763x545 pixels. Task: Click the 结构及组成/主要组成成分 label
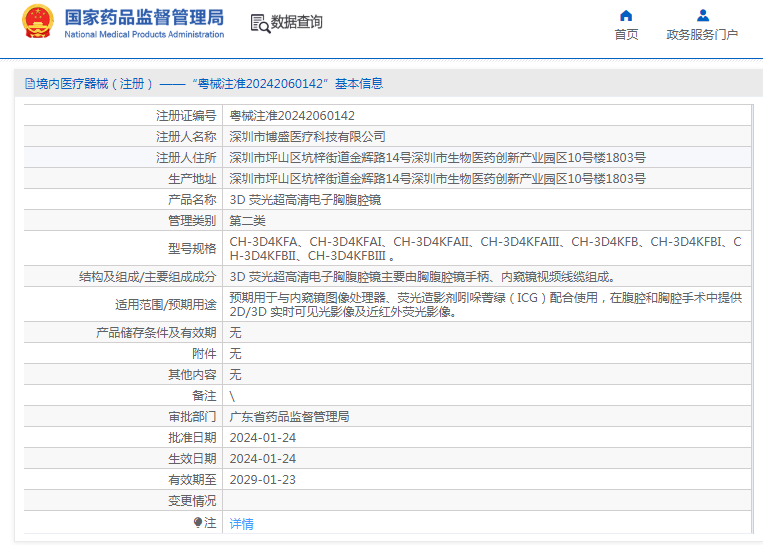click(147, 276)
